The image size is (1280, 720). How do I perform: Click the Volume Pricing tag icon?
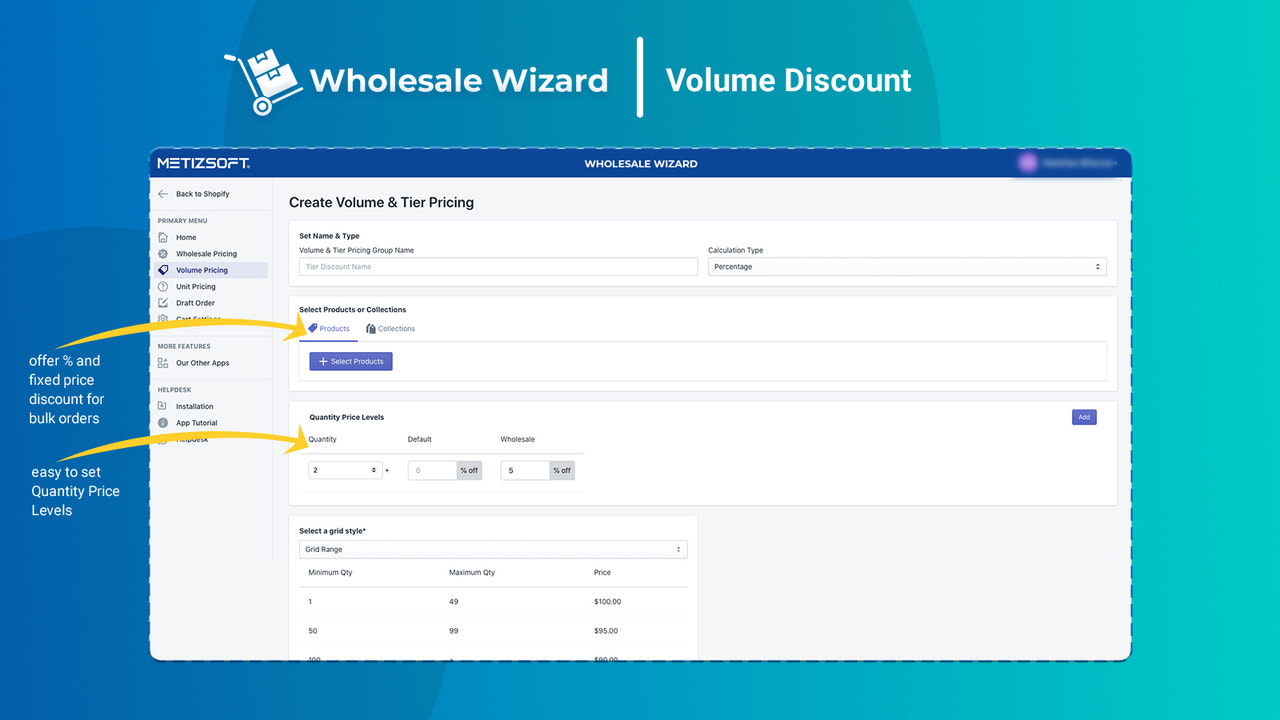pyautogui.click(x=163, y=270)
